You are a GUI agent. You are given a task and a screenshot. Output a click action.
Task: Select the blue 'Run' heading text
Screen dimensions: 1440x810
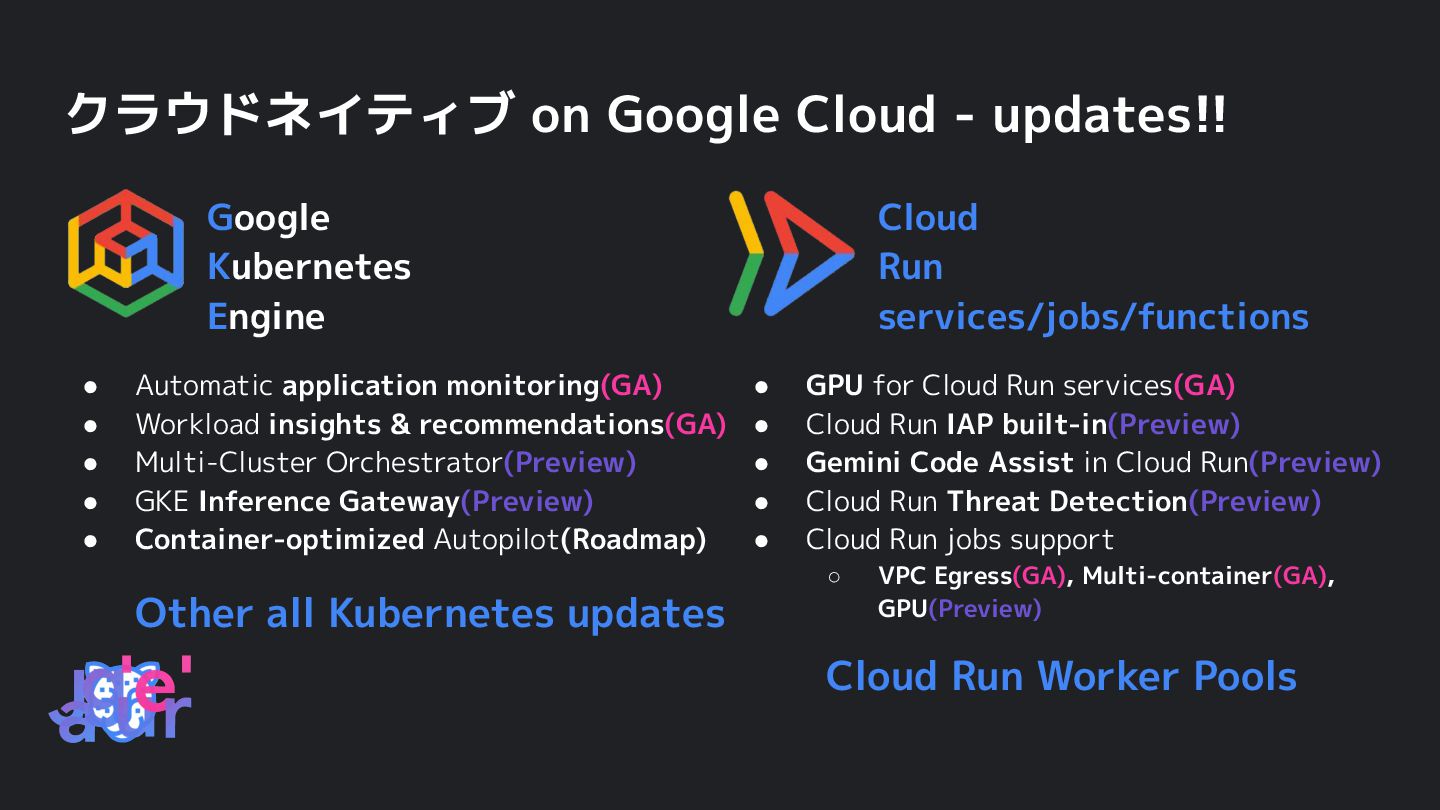tap(910, 267)
